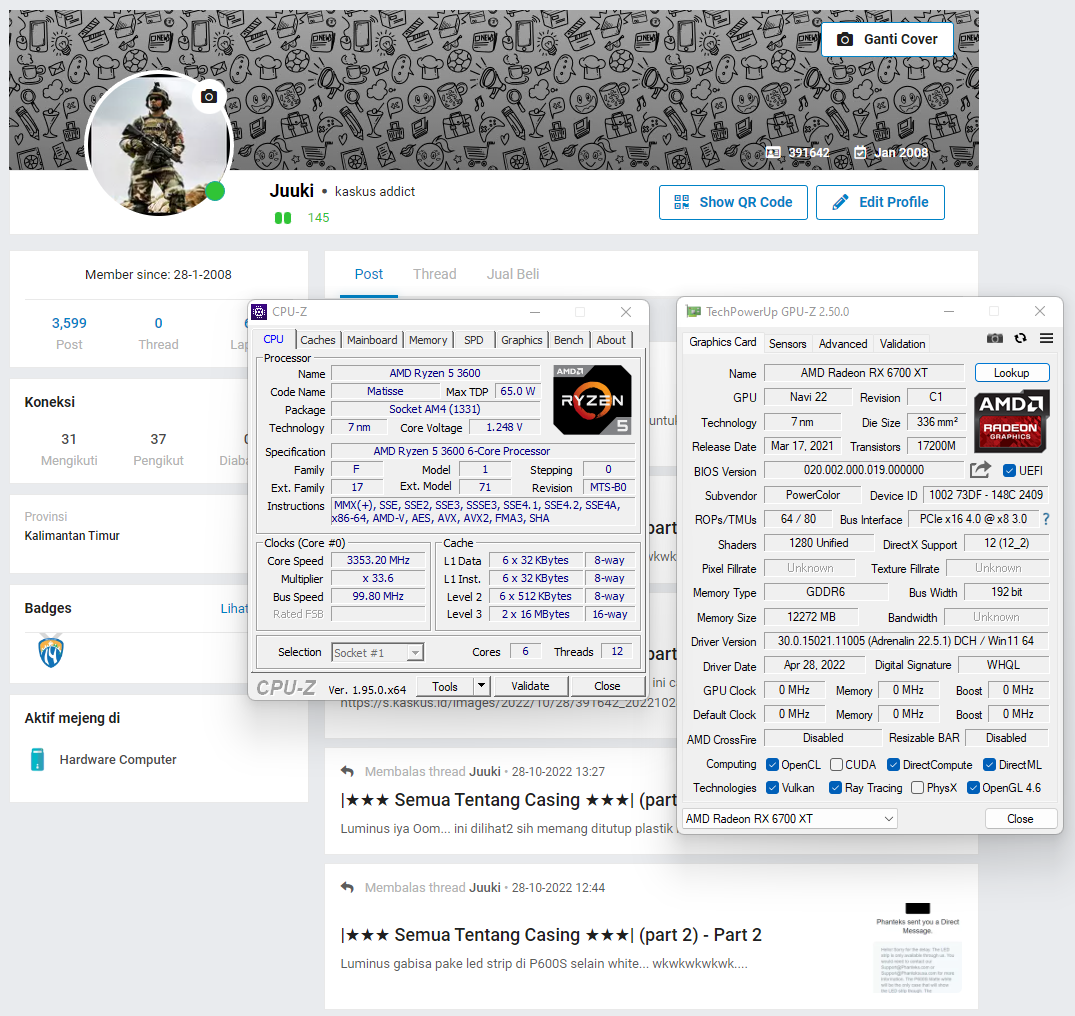Expand the AMD Radeon RX 6700 XT GPU dropdown

tap(790, 819)
